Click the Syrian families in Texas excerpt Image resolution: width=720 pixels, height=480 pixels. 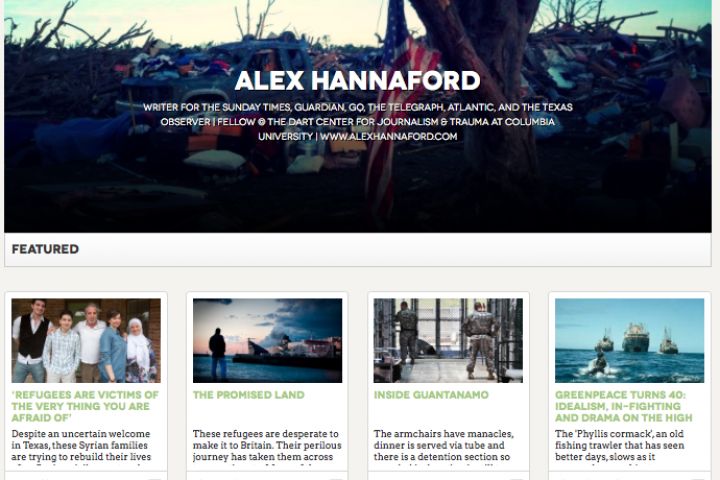tap(81, 445)
